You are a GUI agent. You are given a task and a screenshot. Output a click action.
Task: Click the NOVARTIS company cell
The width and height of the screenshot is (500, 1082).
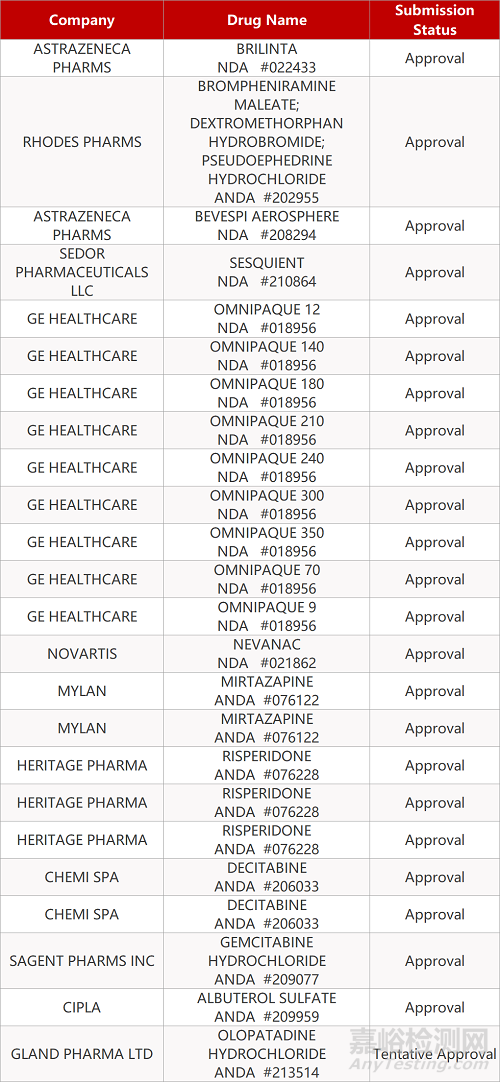point(82,654)
